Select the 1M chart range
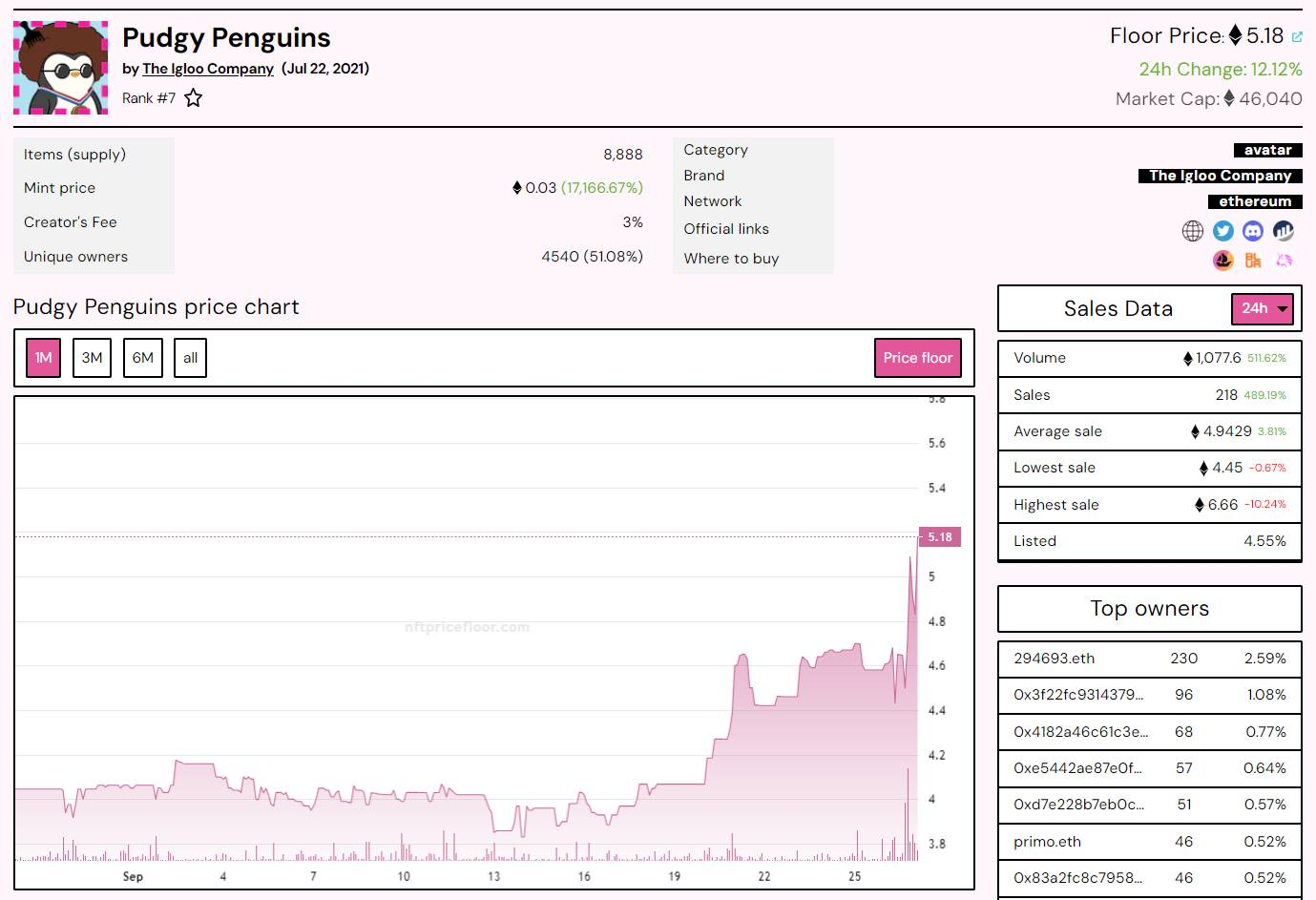 [43, 358]
